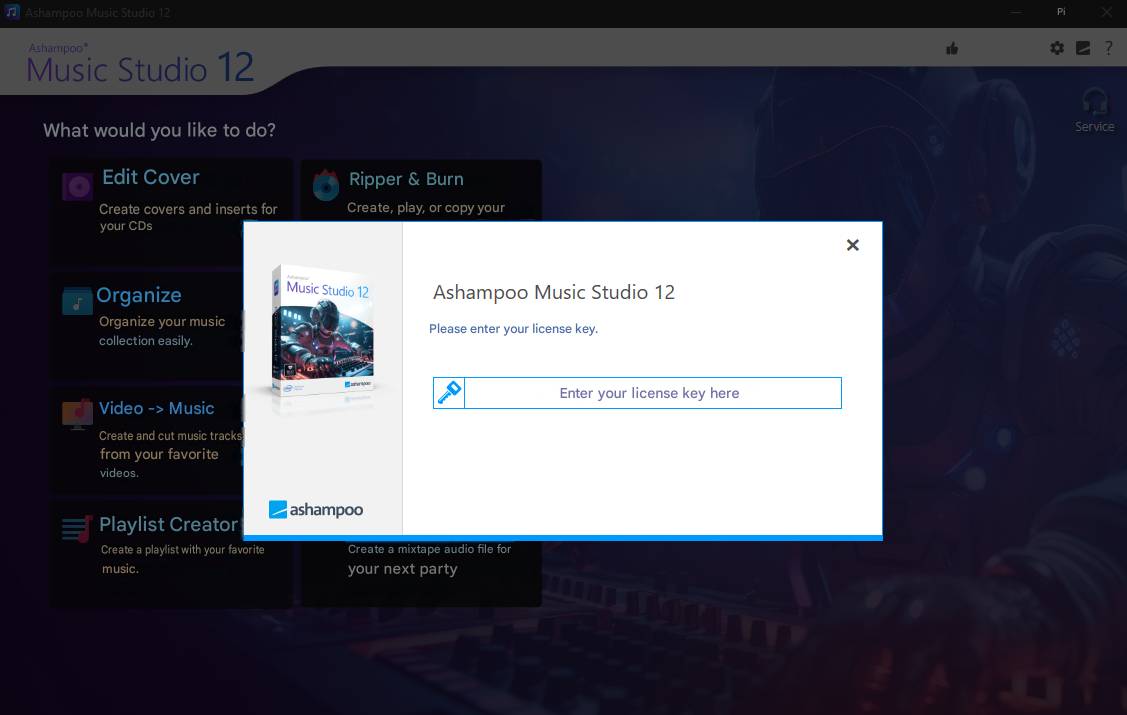Viewport: 1127px width, 715px height.
Task: Click 'What would you like to do?' heading
Action: 160,130
